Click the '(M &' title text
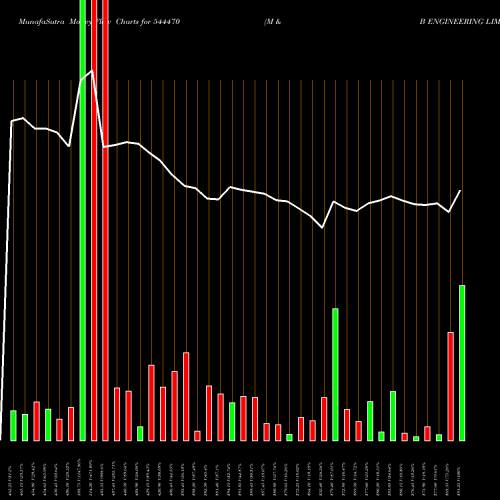500x500 pixels. 272,22
